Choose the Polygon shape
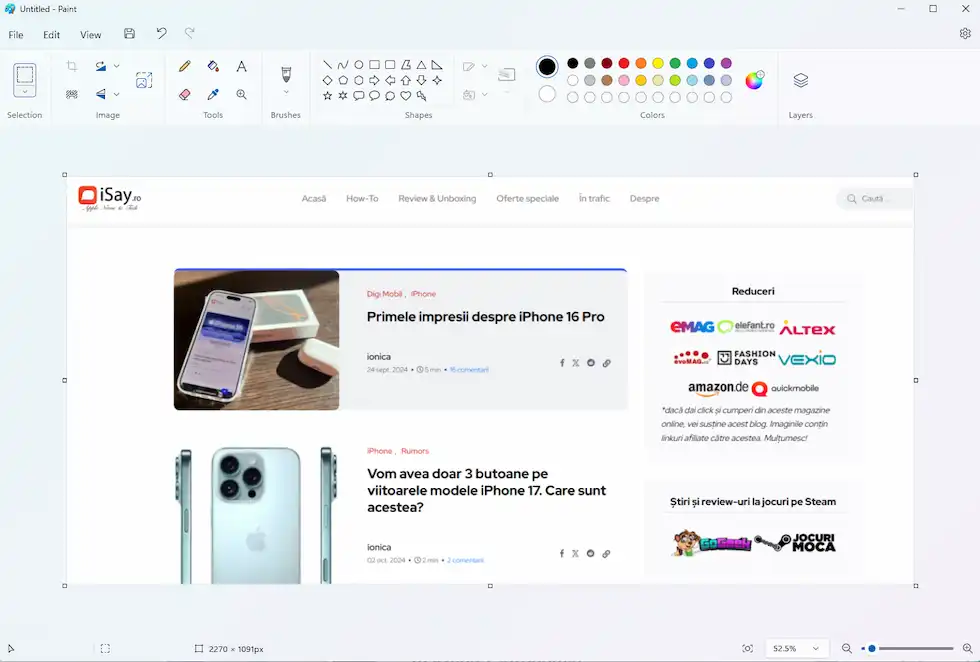 406,64
